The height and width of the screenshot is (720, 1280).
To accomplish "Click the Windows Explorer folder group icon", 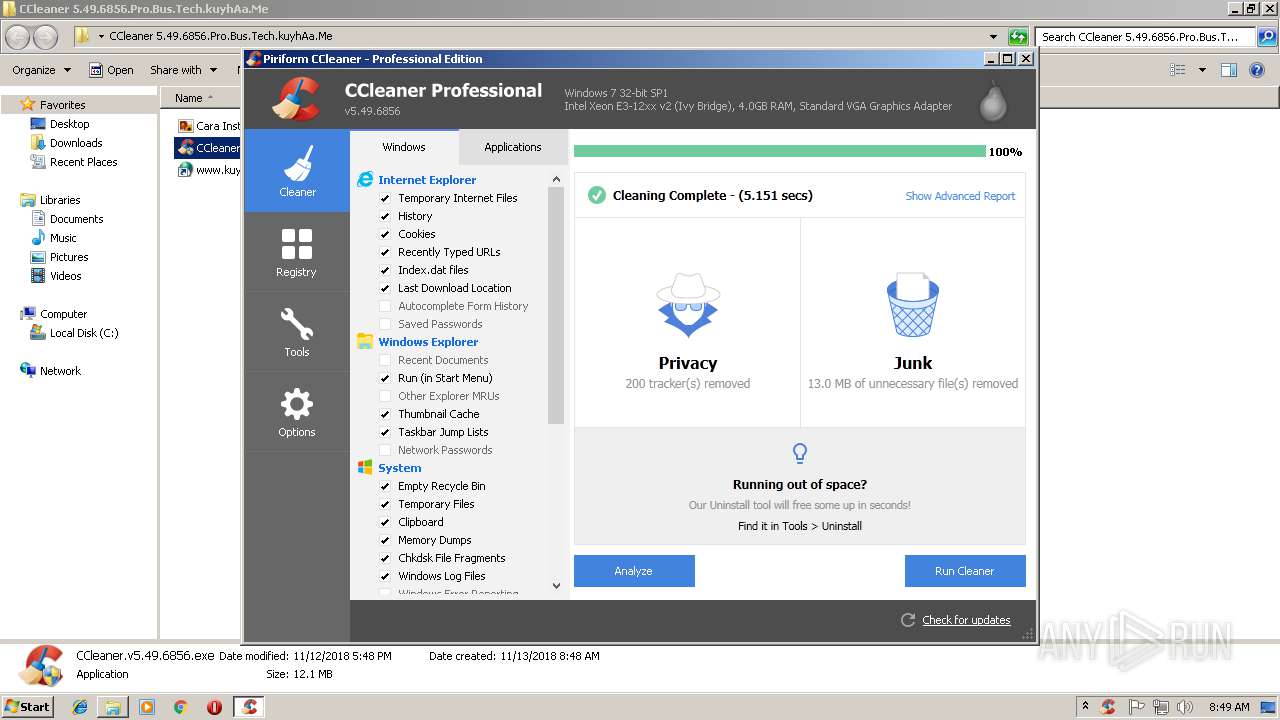I will tap(365, 342).
